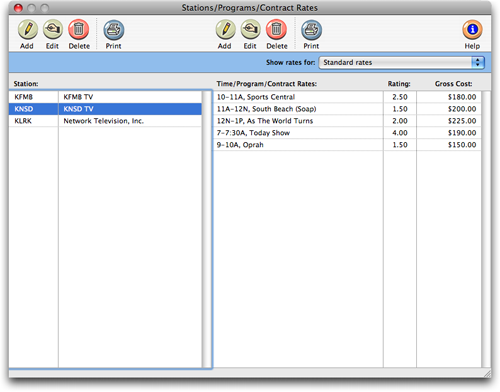Image resolution: width=500 pixels, height=392 pixels.
Task: Select the 9-10A, Oprah program
Action: coord(240,145)
